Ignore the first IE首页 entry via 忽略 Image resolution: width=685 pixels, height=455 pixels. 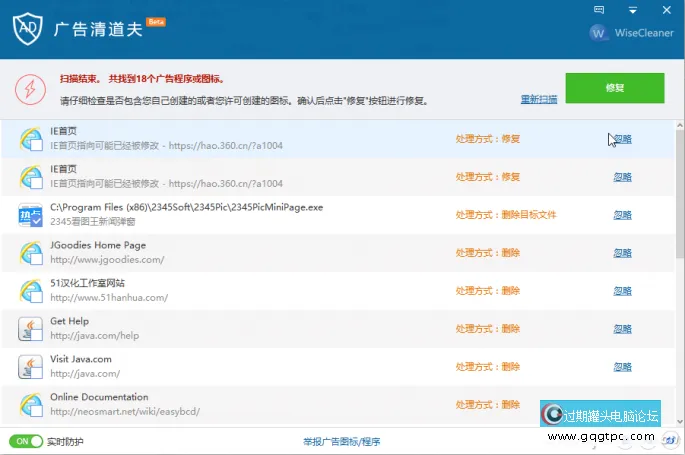[622, 139]
